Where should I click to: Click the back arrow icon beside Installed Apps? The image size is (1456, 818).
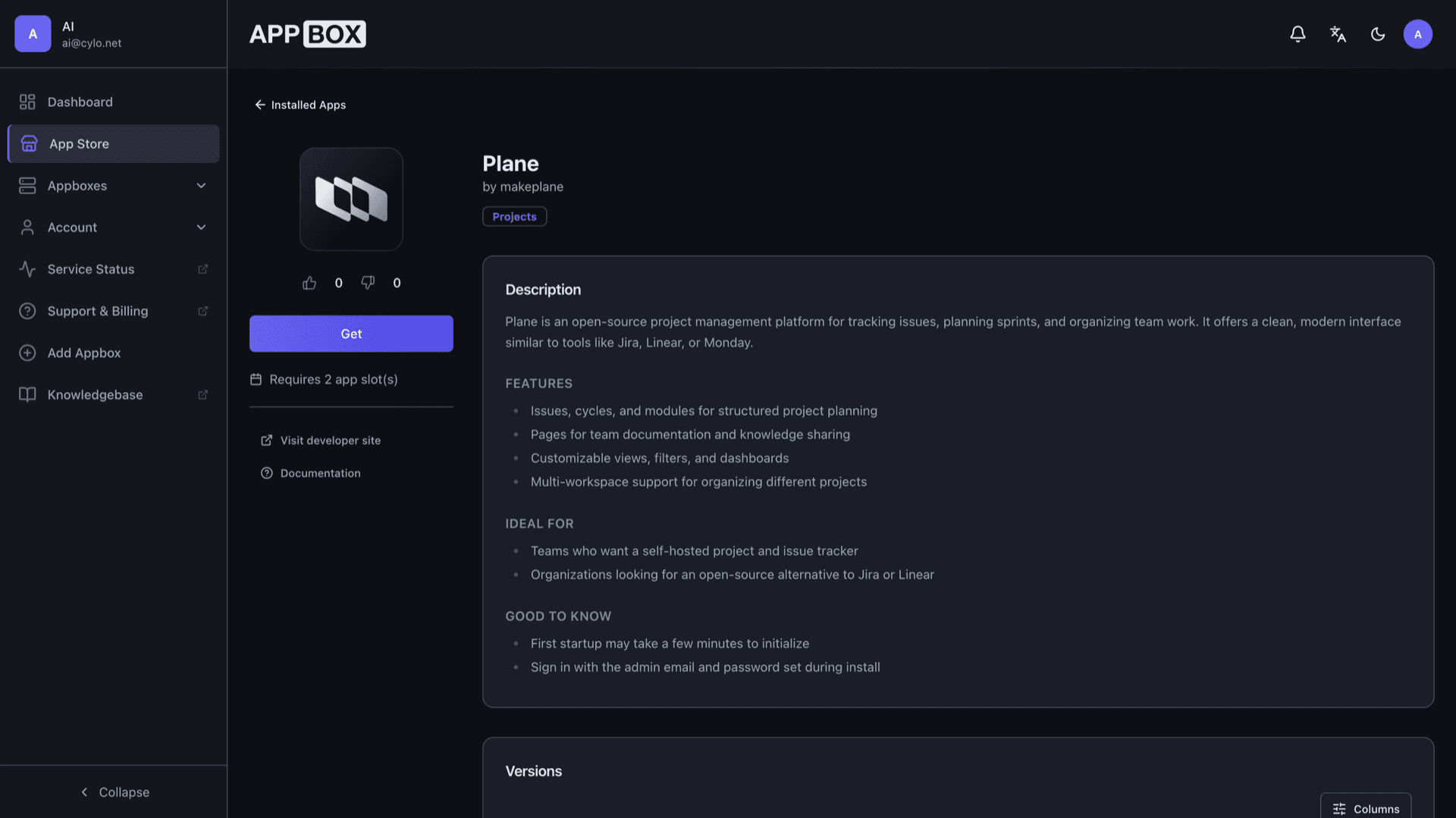click(x=260, y=105)
